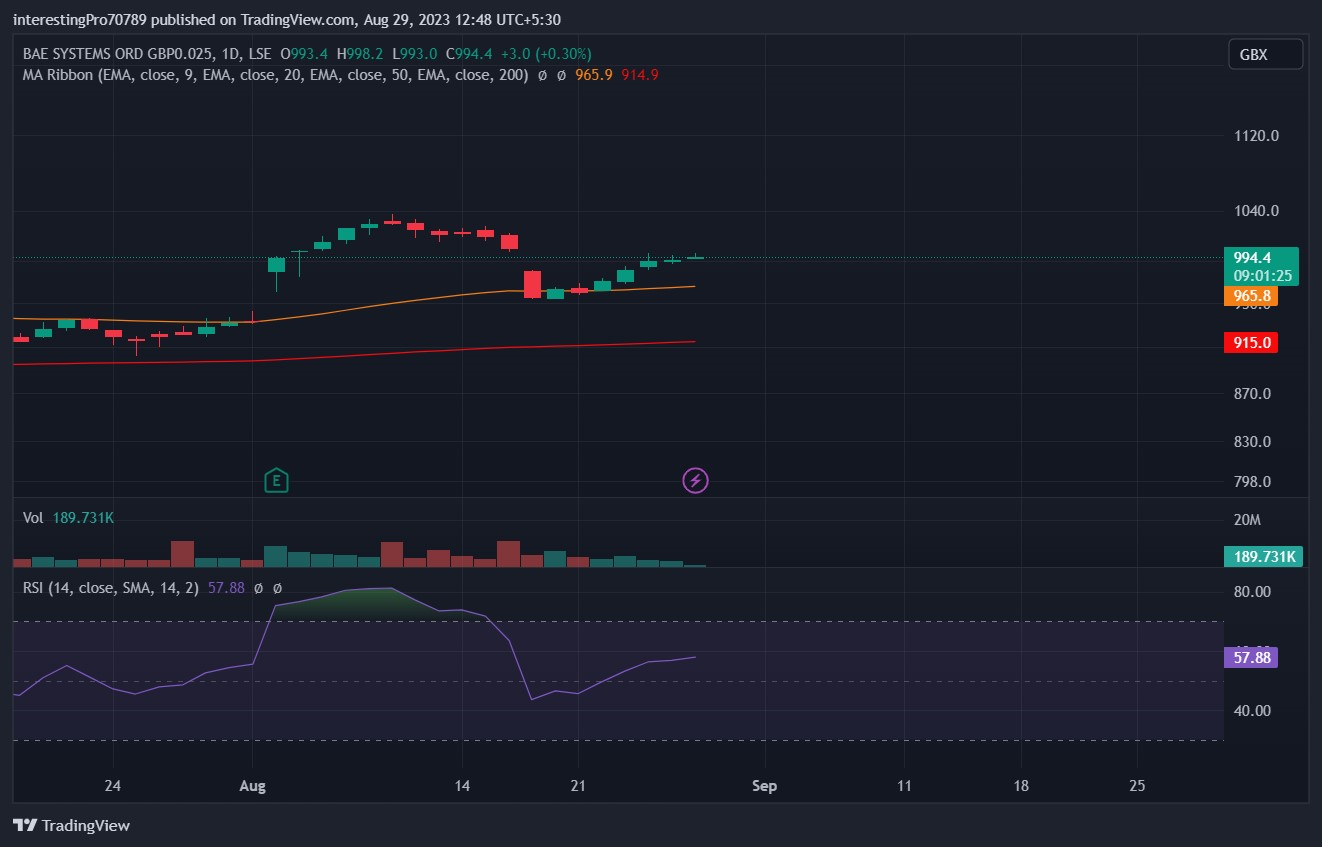Click the 21 date label on the time axis

577,786
